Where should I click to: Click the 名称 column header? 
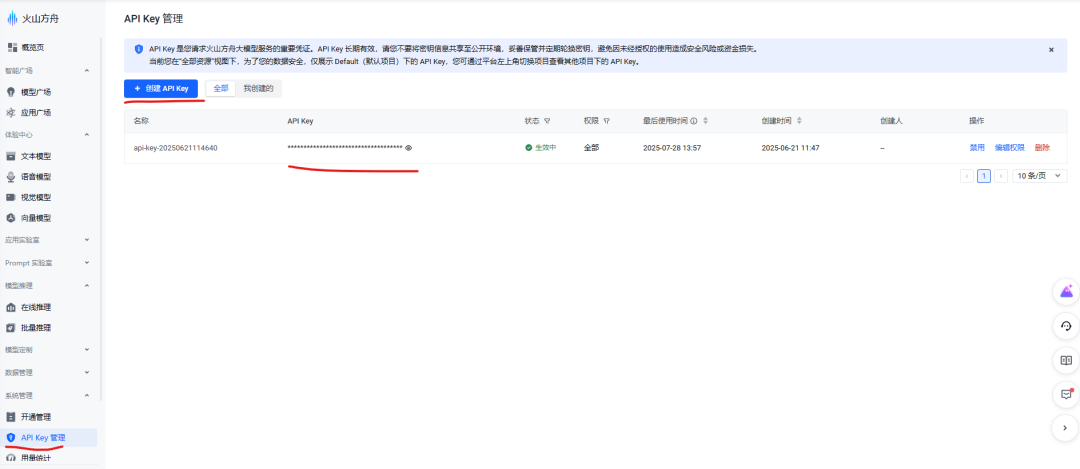tap(141, 121)
